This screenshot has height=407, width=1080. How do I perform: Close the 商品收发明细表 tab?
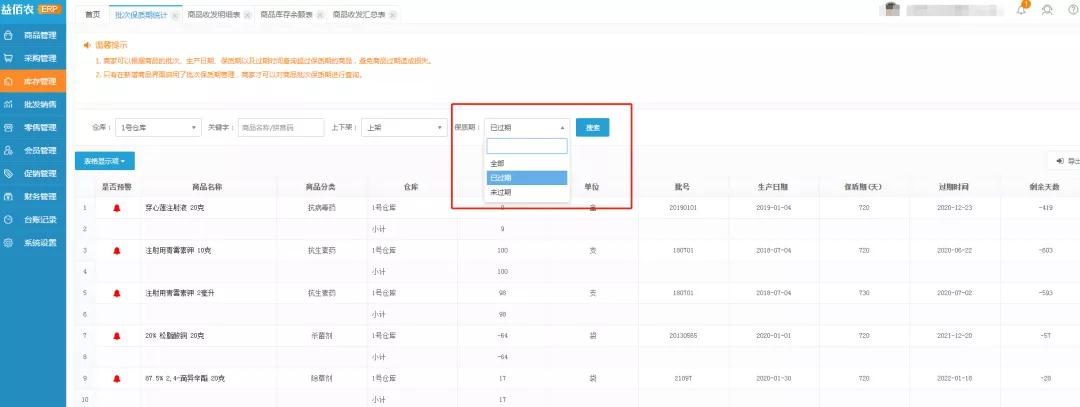[248, 16]
